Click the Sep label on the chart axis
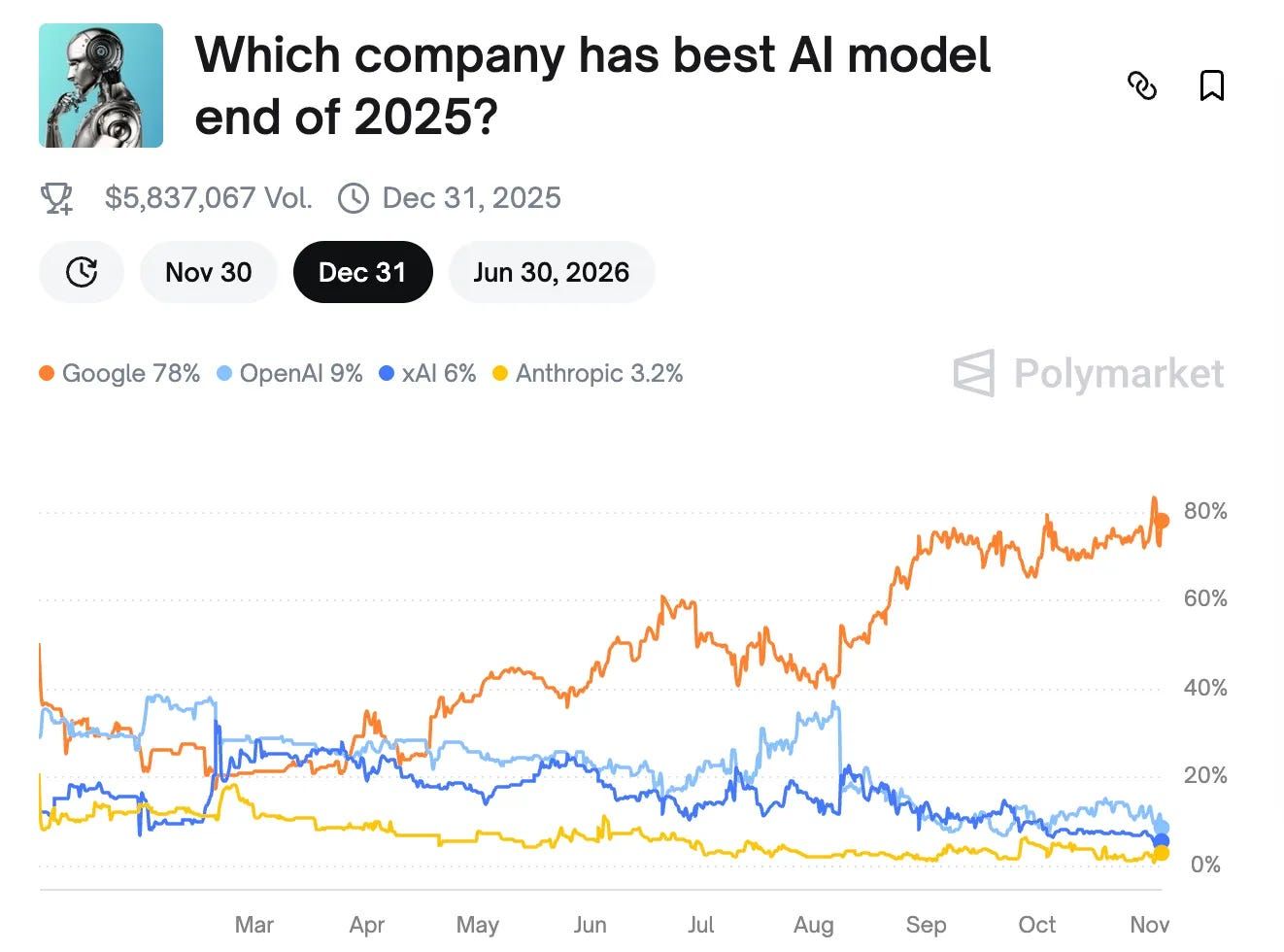This screenshot has height=952, width=1284. click(926, 925)
